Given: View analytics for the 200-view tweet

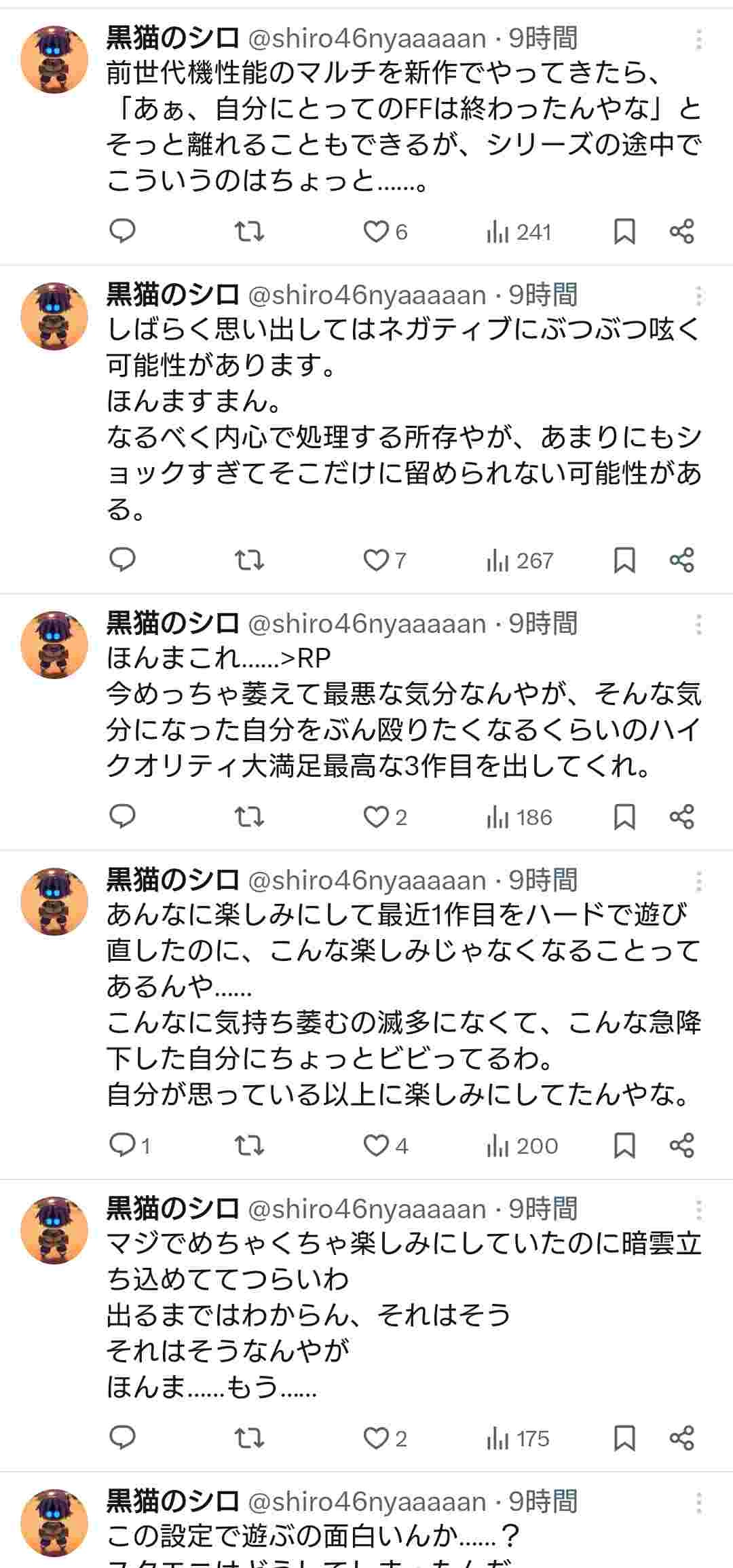Looking at the screenshot, I should [x=522, y=1146].
